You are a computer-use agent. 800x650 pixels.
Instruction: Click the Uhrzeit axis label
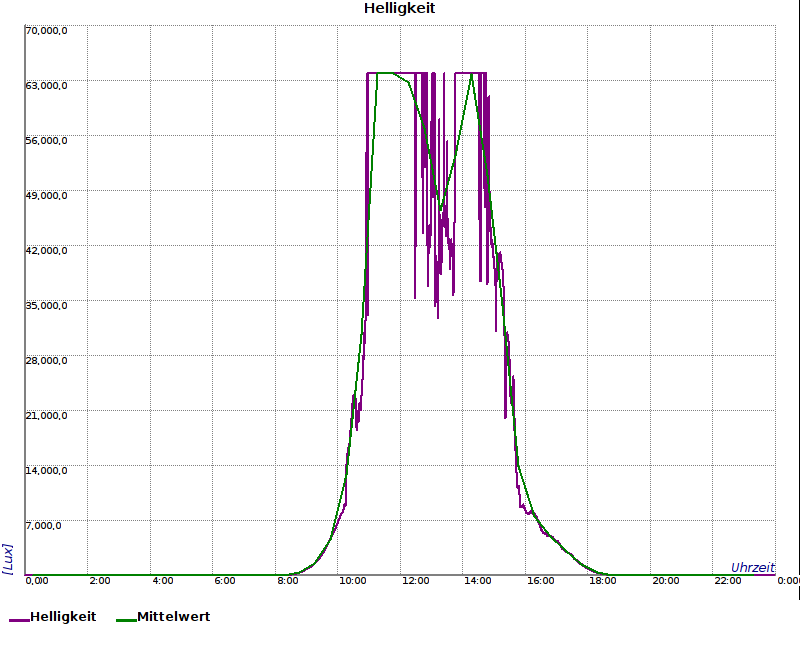coord(753,567)
